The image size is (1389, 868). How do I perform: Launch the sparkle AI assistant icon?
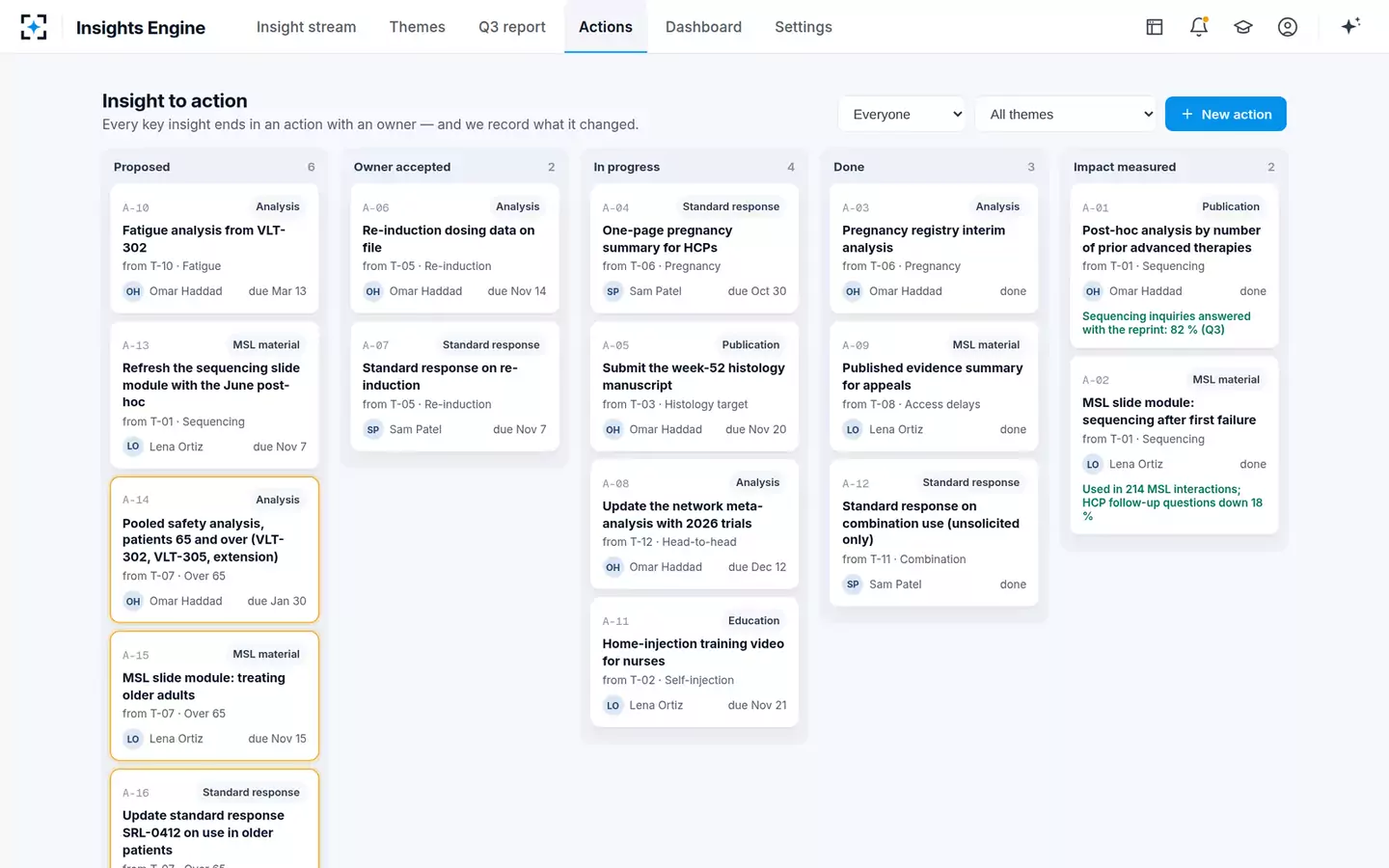1350,26
